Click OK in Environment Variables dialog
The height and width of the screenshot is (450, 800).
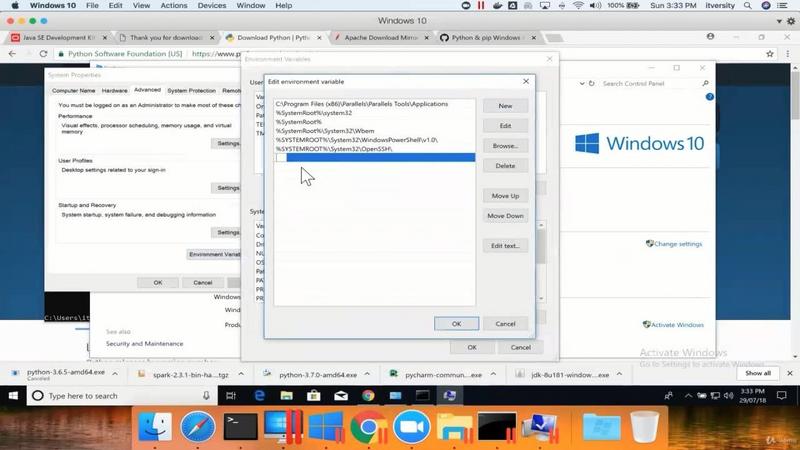(472, 347)
